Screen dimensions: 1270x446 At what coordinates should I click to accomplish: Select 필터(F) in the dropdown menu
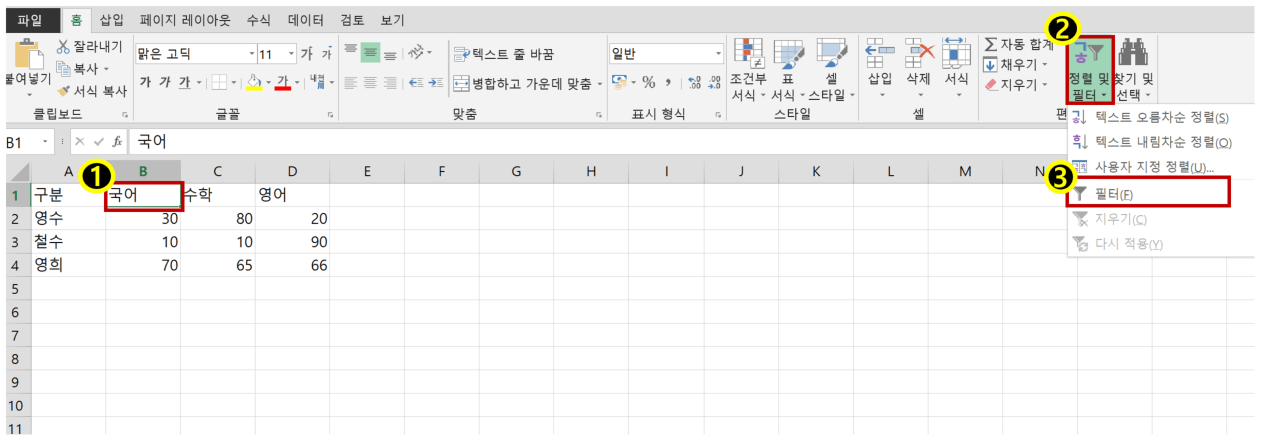1149,193
